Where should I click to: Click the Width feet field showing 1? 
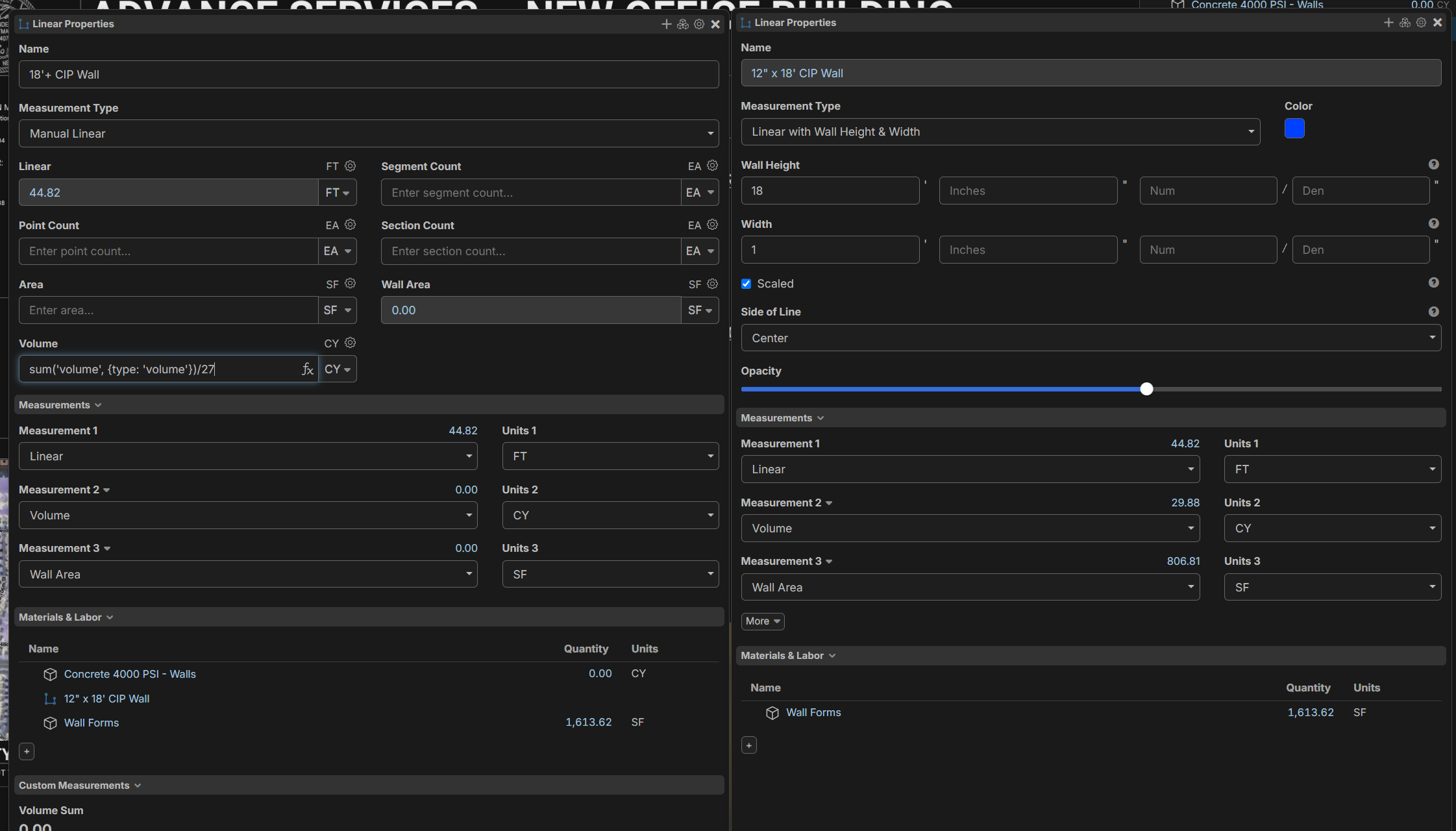click(830, 250)
